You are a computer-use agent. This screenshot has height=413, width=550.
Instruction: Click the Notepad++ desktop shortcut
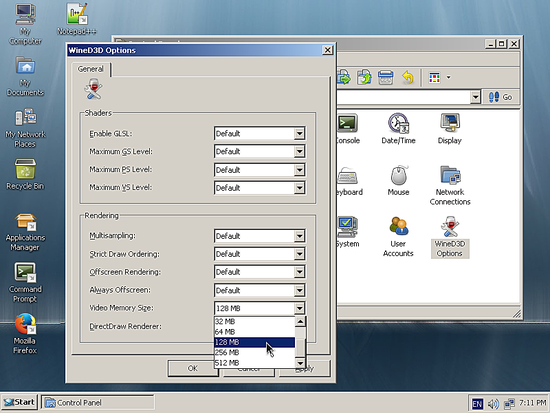76,19
